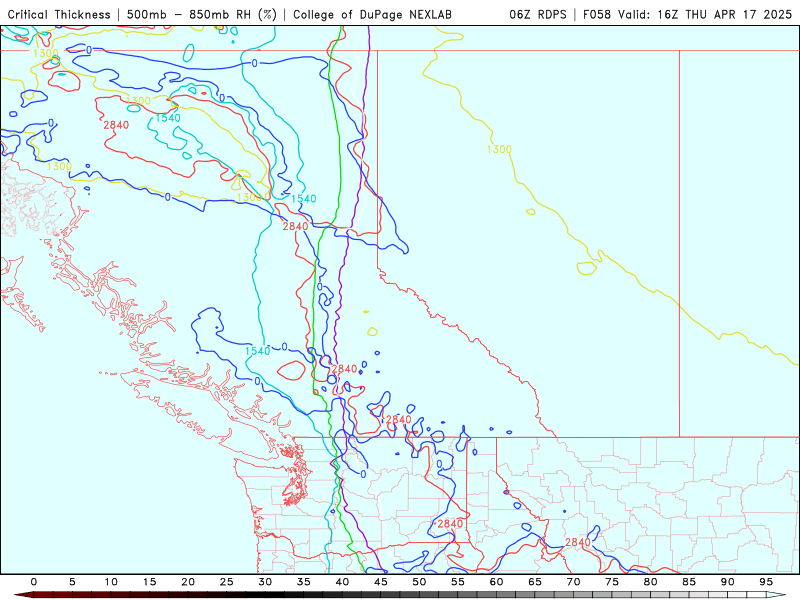The image size is (800, 600).
Task: Click "College of DuPage NEXLAB" in header
Action: pyautogui.click(x=372, y=14)
